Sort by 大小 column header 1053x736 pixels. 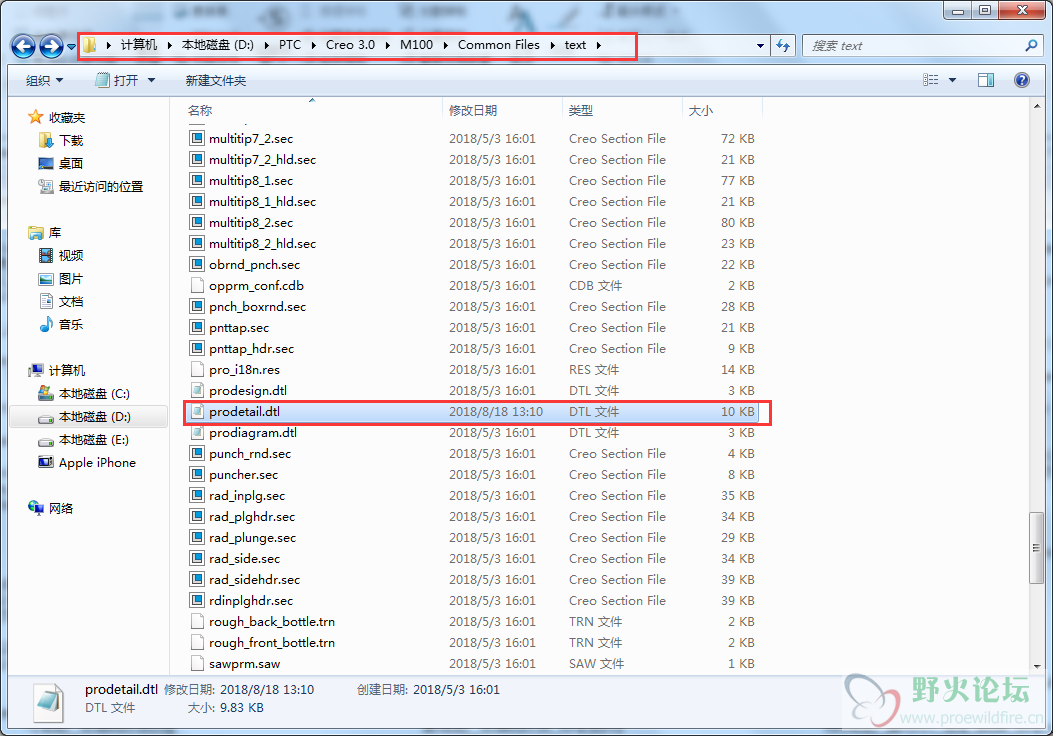[x=700, y=111]
